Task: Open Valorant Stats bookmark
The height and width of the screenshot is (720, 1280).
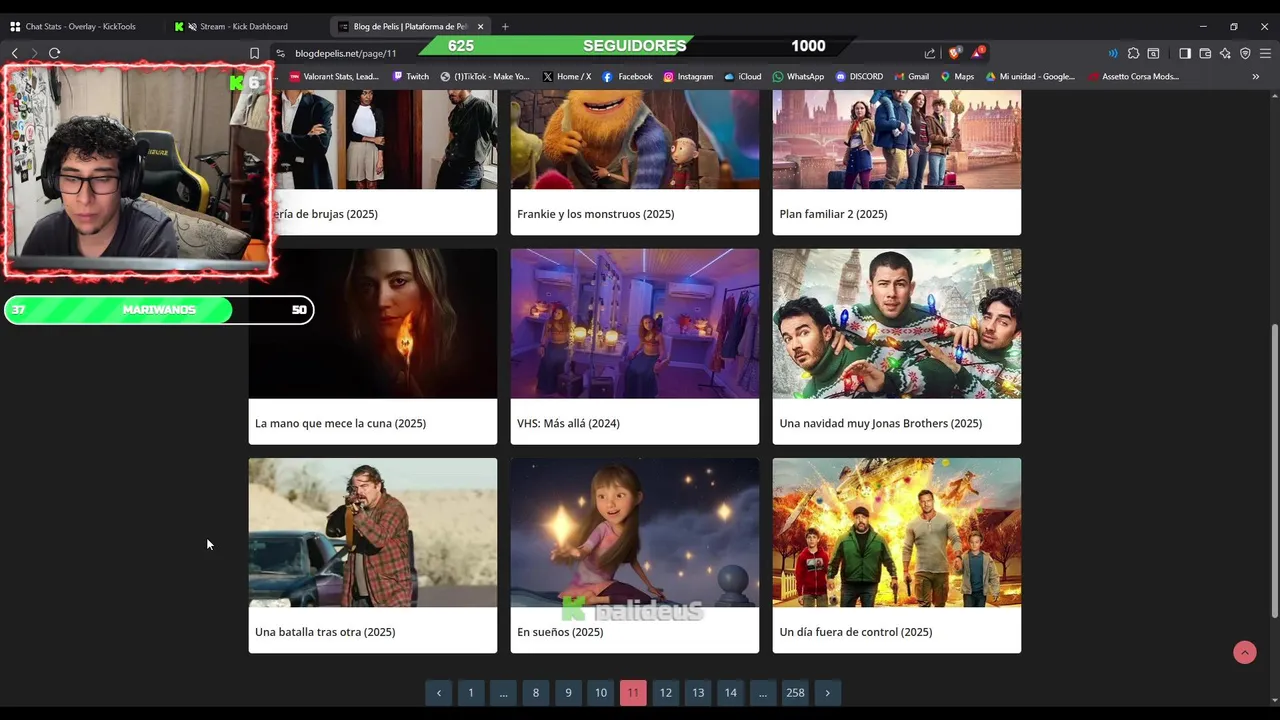Action: 334,76
